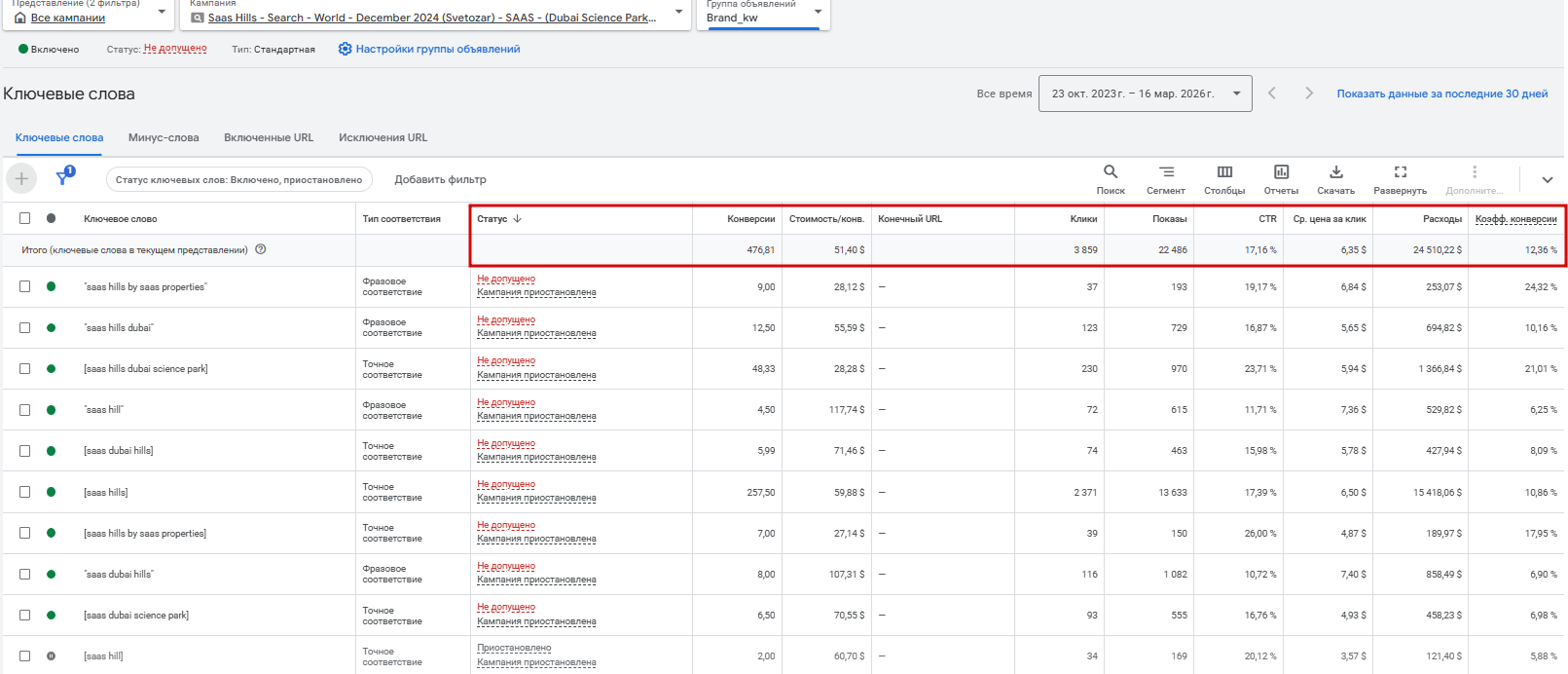Viewport: 1568px width, 674px height.
Task: Open the date range dropdown
Action: click(1145, 94)
